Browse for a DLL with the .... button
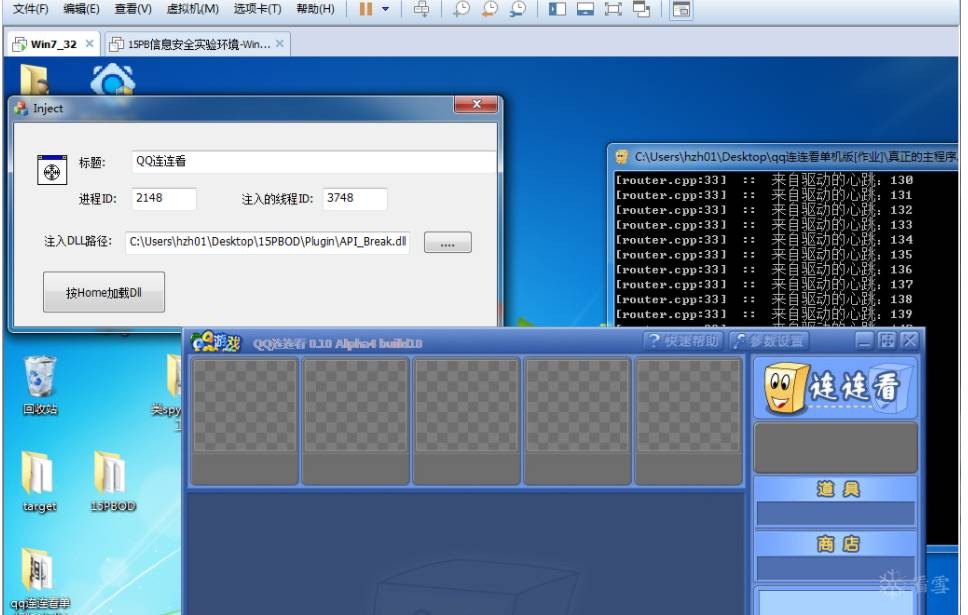 click(448, 242)
